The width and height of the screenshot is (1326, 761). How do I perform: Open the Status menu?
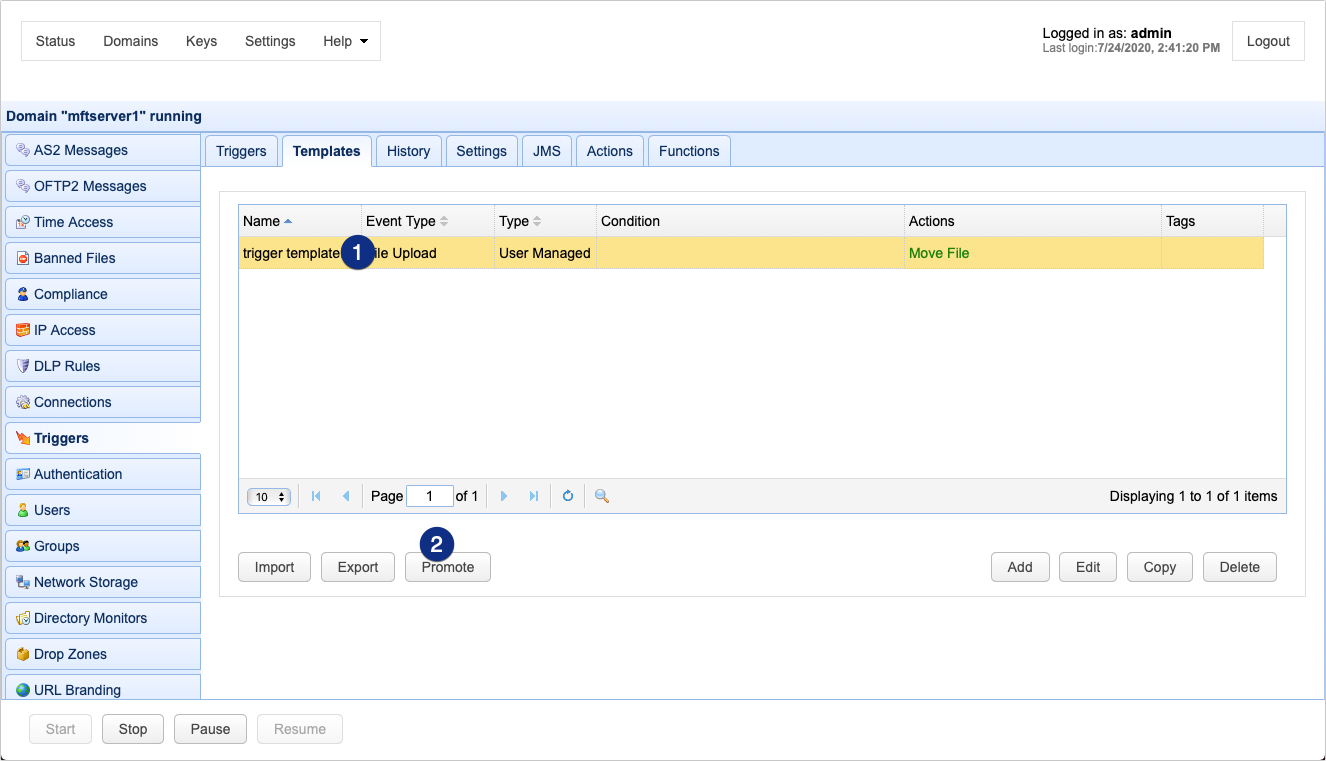point(55,41)
